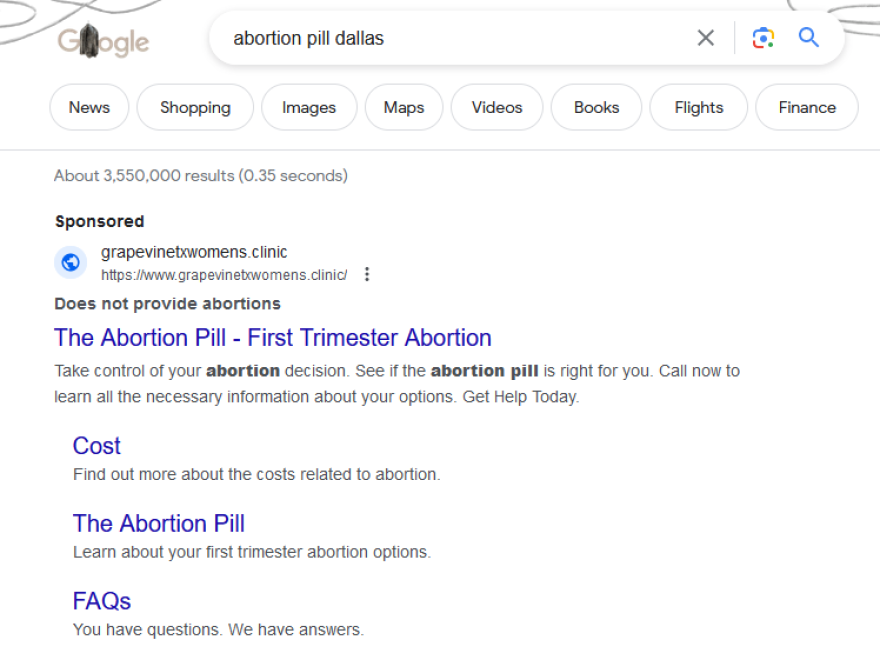Viewport: 880px width, 660px height.
Task: Filter results by Shopping
Action: tap(195, 107)
